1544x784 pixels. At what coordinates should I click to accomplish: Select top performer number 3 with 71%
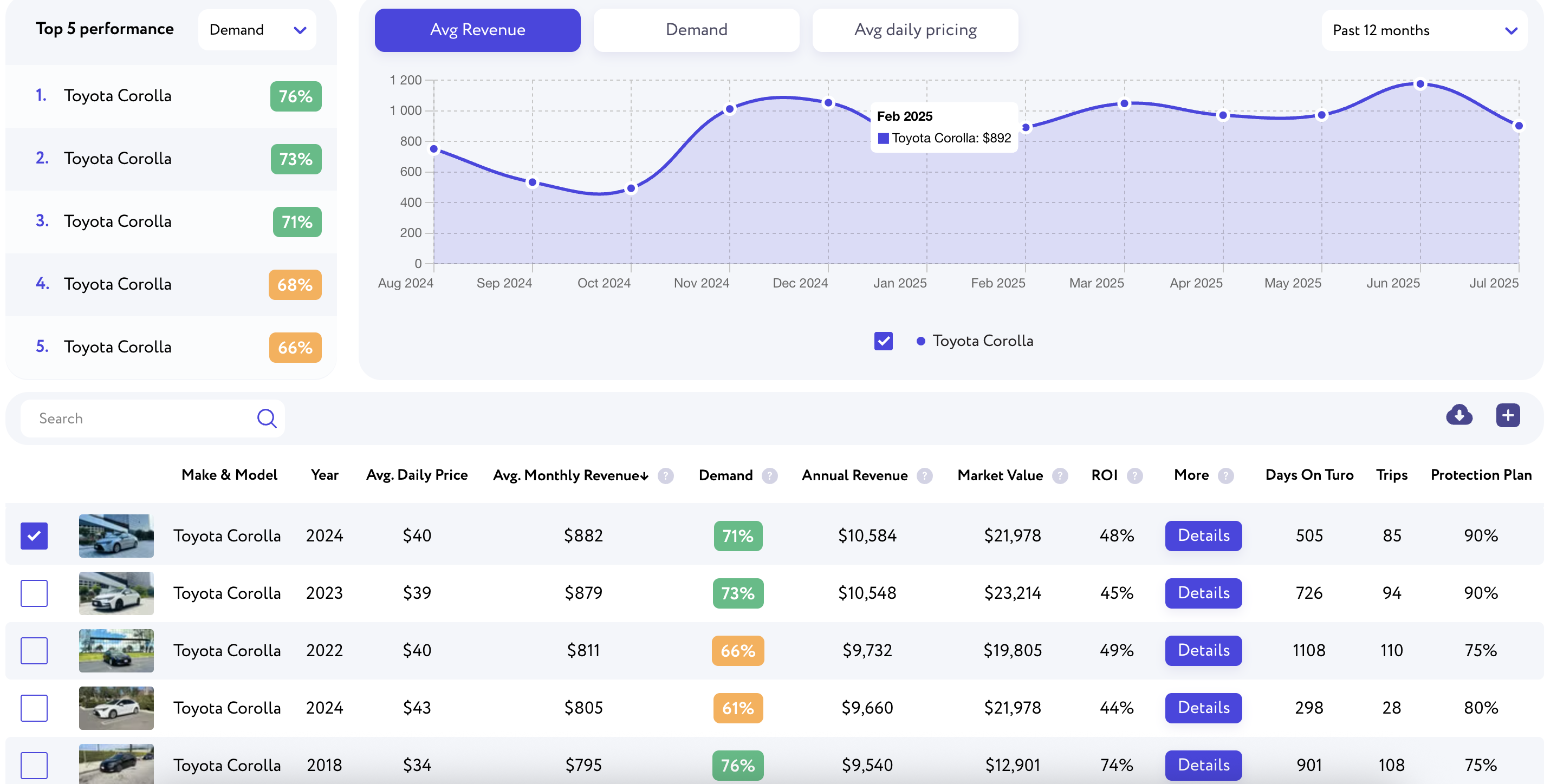(171, 221)
